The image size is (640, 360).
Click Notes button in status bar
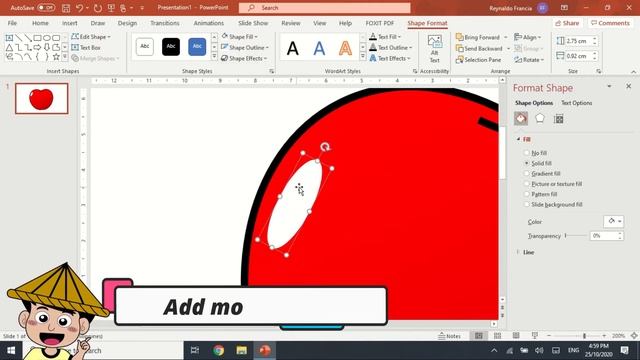tap(449, 336)
